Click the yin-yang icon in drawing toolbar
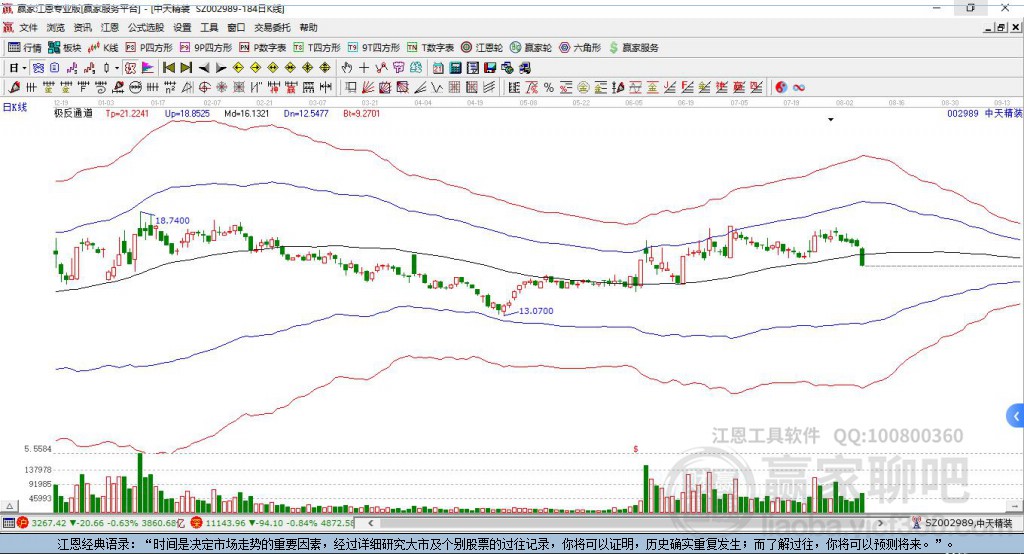Image resolution: width=1024 pixels, height=554 pixels. 781,88
